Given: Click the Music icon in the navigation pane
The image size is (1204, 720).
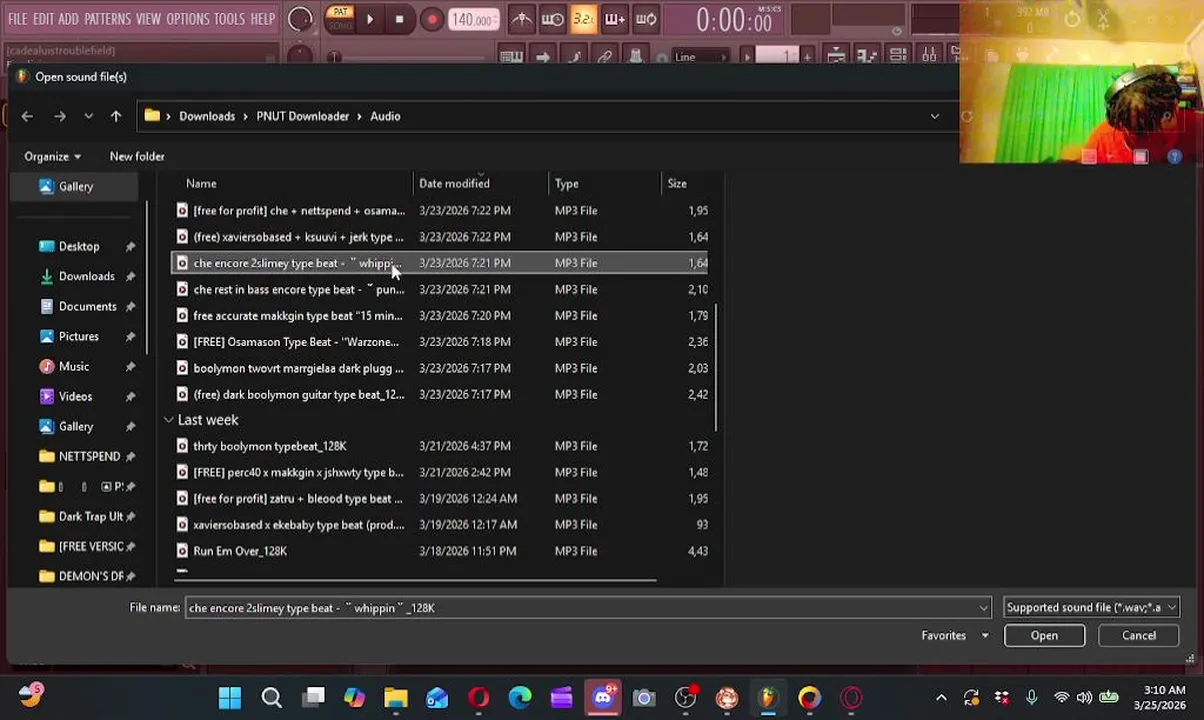Looking at the screenshot, I should (x=46, y=366).
